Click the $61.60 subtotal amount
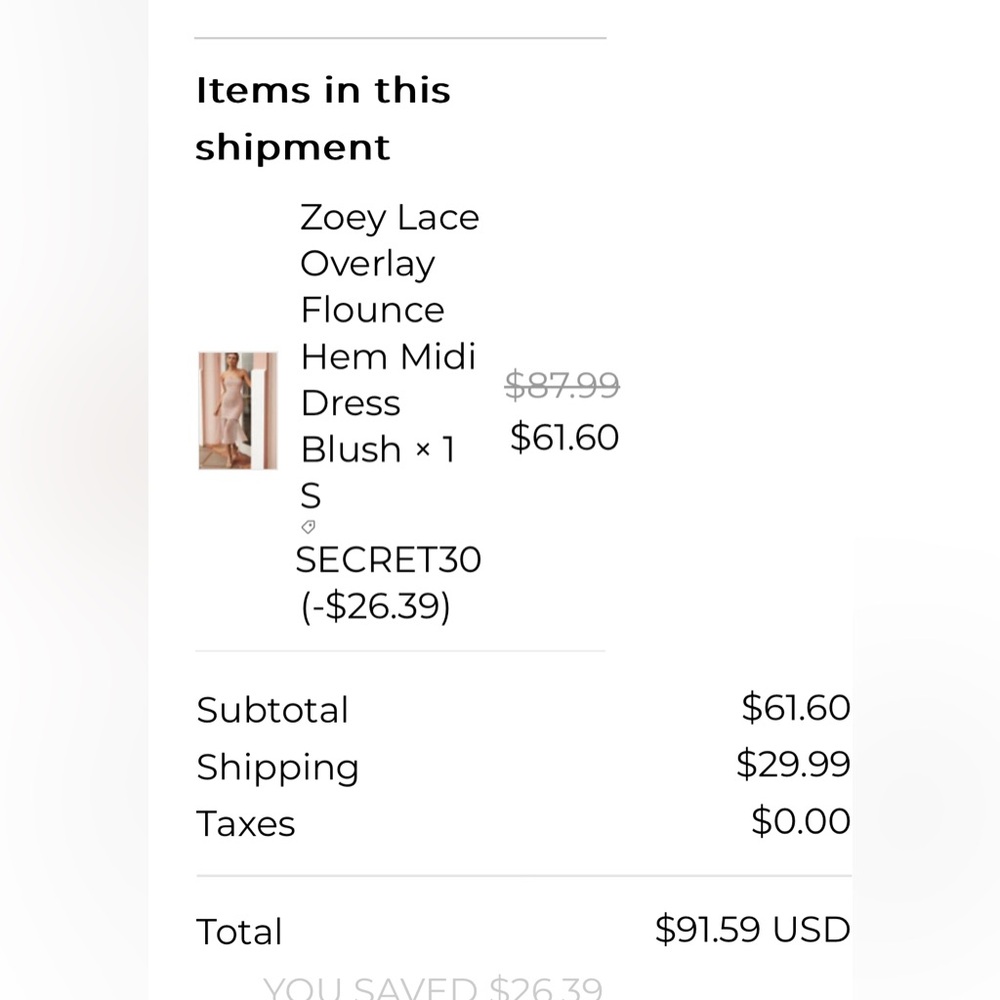The image size is (1000, 1000). [795, 707]
